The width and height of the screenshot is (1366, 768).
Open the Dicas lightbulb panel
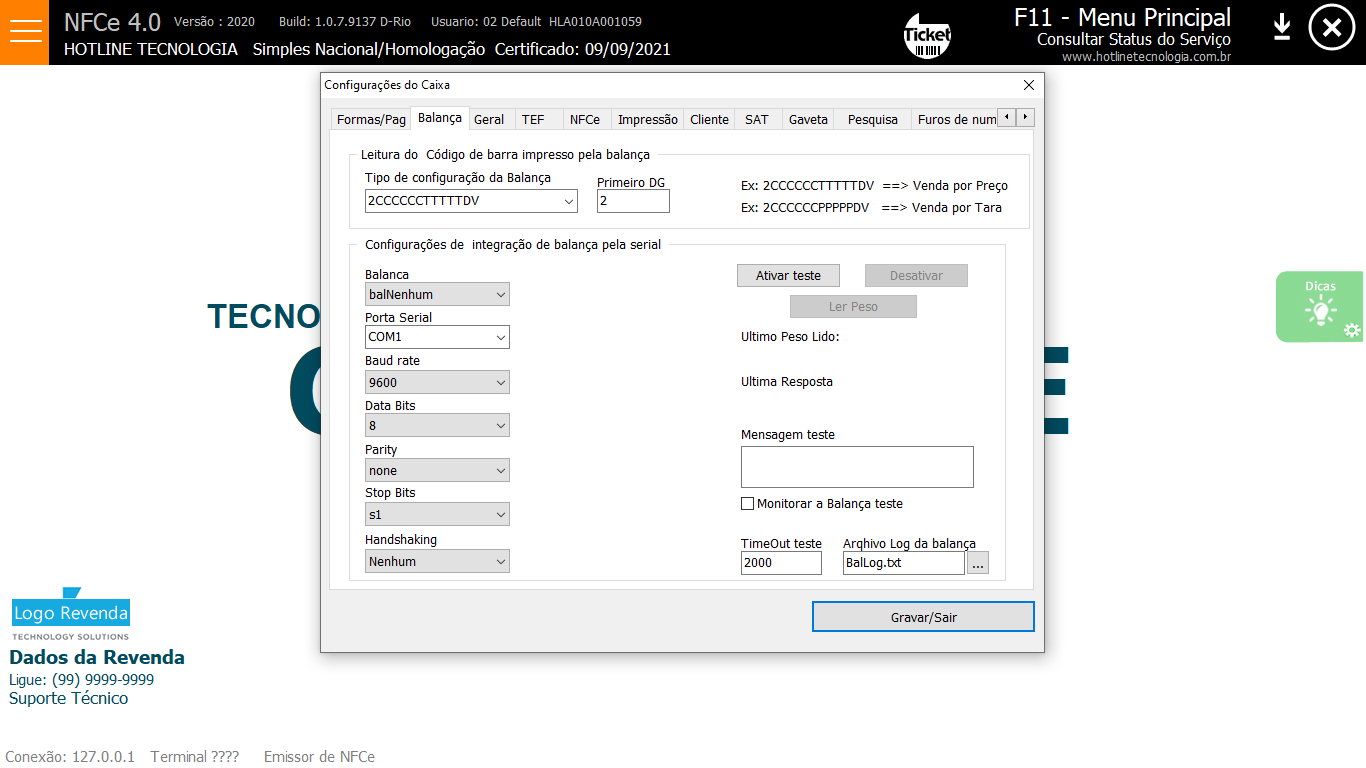1319,307
